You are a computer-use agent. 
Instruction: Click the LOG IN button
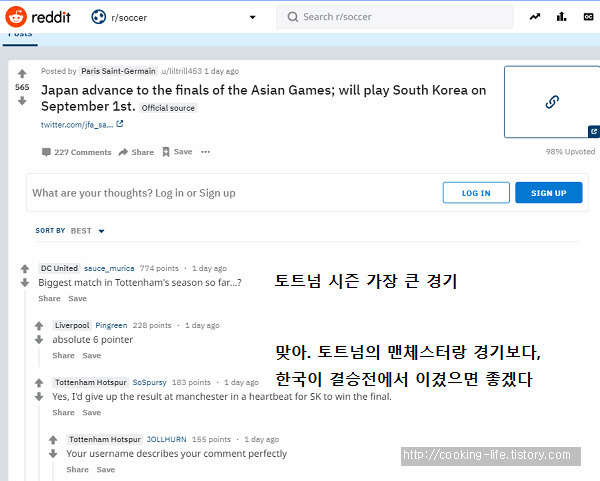476,192
